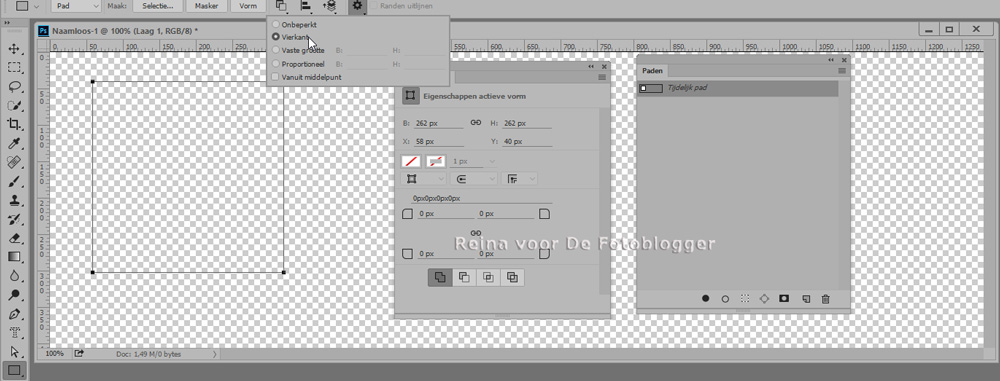This screenshot has height=381, width=1000.
Task: Open Paden panel flyout menu
Action: pos(842,71)
